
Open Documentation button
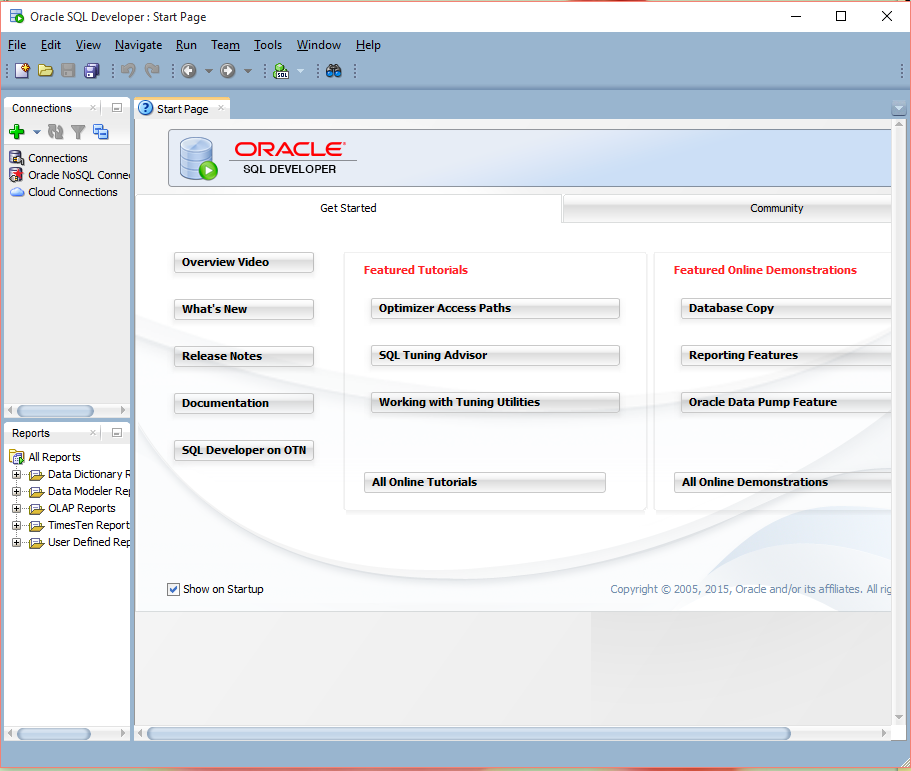(243, 403)
